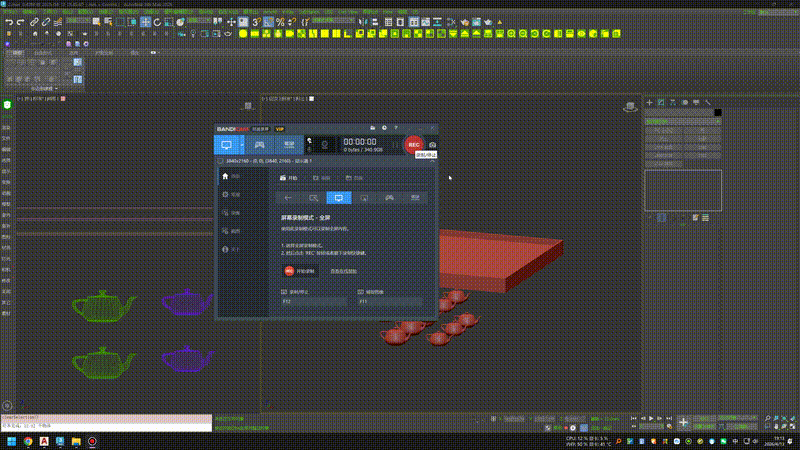Switch to the Create tab (plus) in the command panel
Image resolution: width=800 pixels, height=450 pixels.
coord(649,103)
